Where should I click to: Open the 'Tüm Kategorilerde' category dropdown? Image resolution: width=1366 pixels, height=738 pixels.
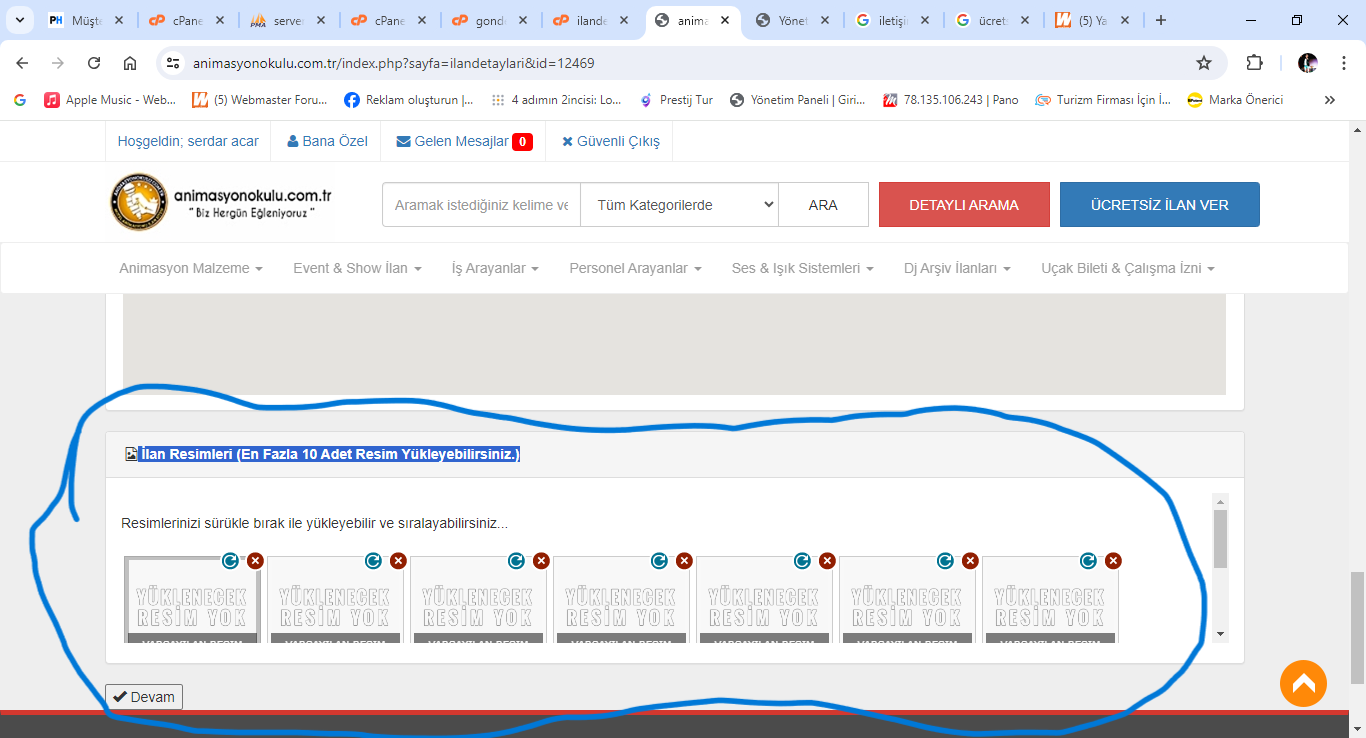(x=679, y=204)
